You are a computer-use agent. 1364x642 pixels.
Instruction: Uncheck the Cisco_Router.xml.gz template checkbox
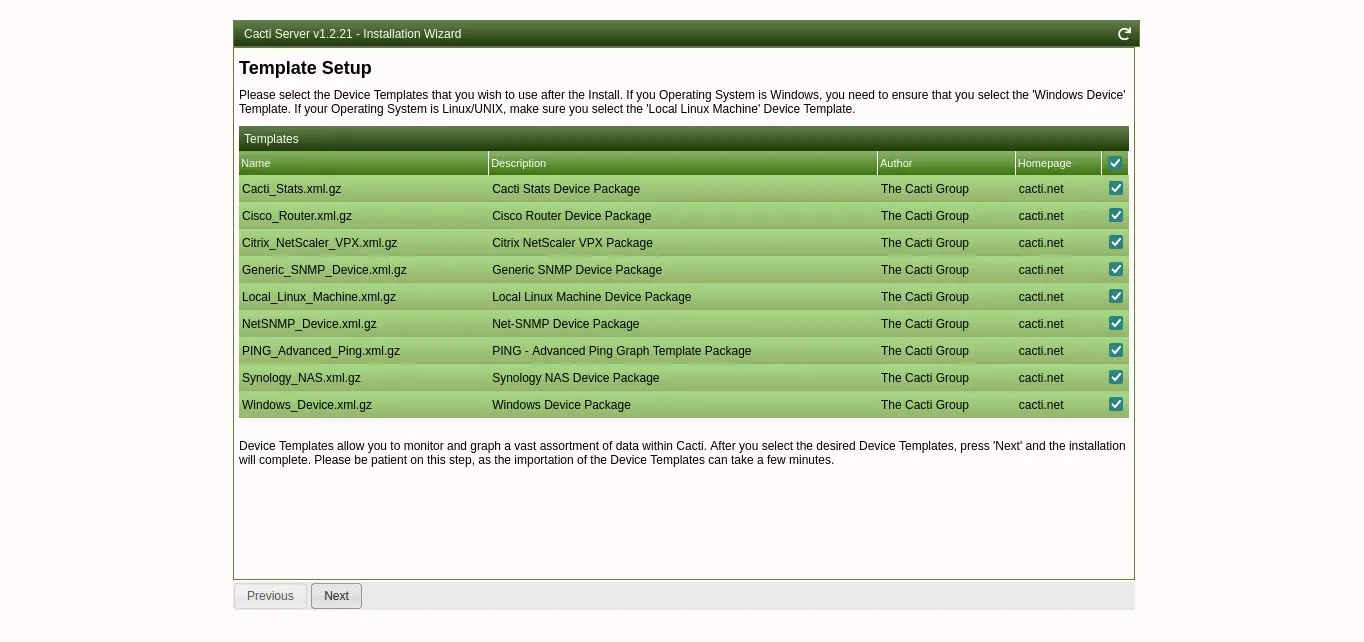pos(1116,215)
